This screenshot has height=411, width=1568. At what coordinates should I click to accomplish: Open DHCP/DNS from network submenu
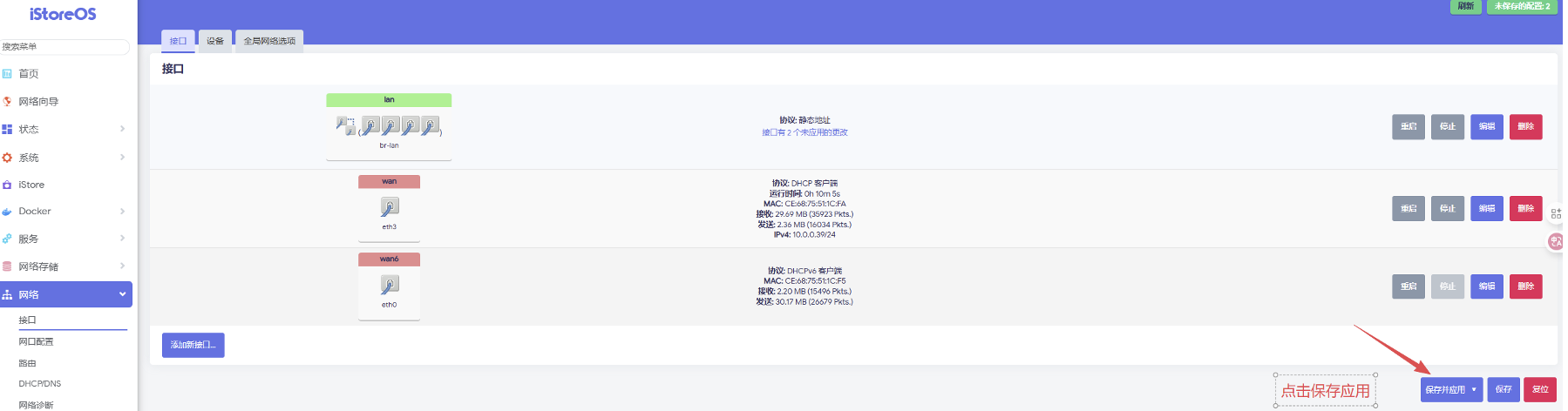point(40,383)
